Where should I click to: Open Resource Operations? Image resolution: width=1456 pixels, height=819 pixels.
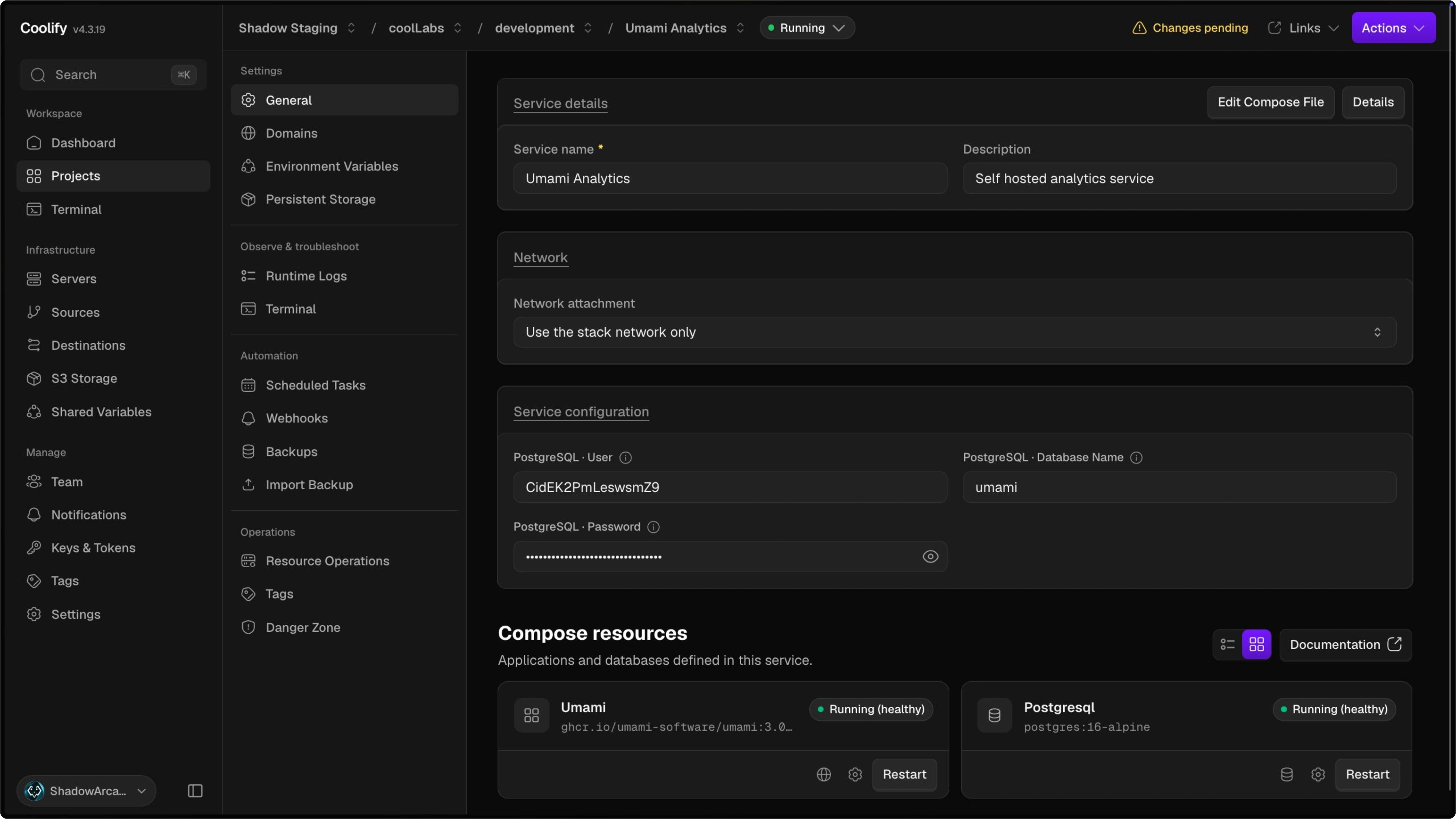344,561
